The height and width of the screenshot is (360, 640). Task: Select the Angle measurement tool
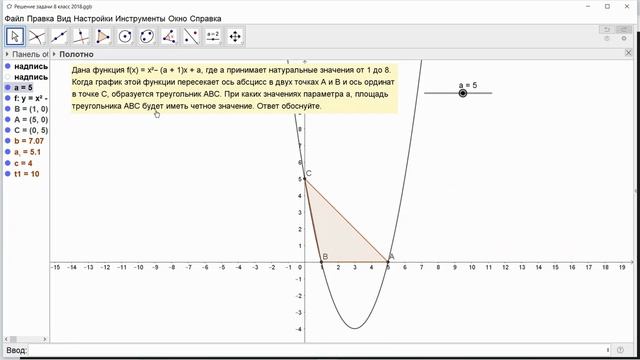(x=169, y=36)
